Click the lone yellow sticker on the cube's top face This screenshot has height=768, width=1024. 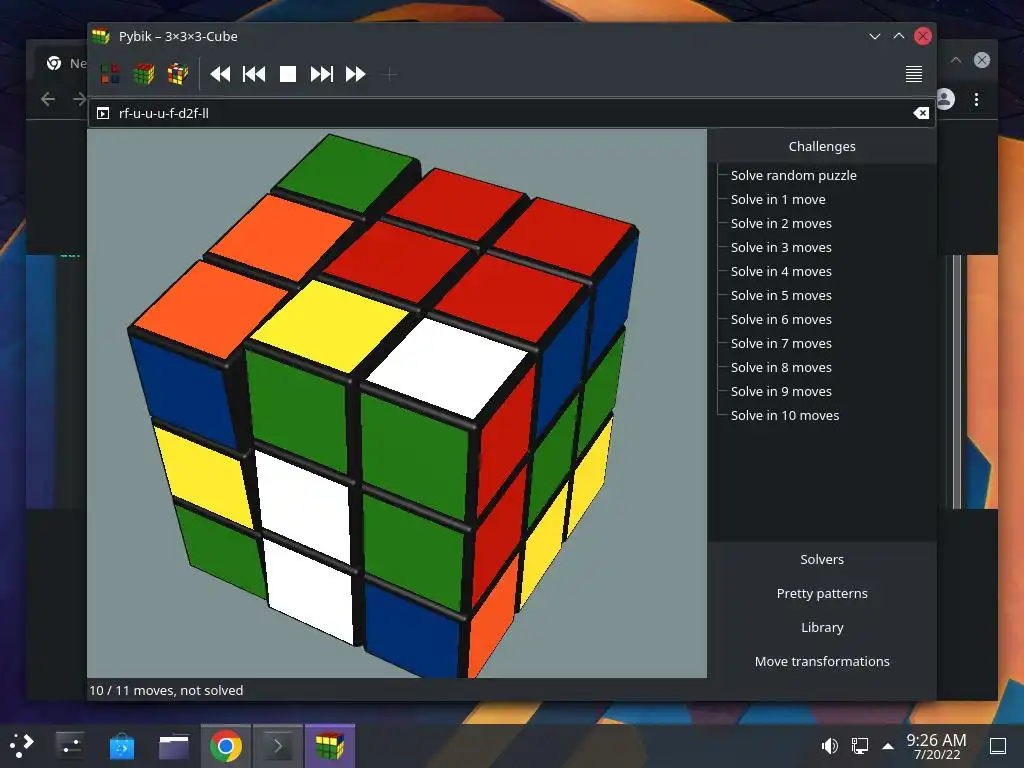(x=330, y=325)
